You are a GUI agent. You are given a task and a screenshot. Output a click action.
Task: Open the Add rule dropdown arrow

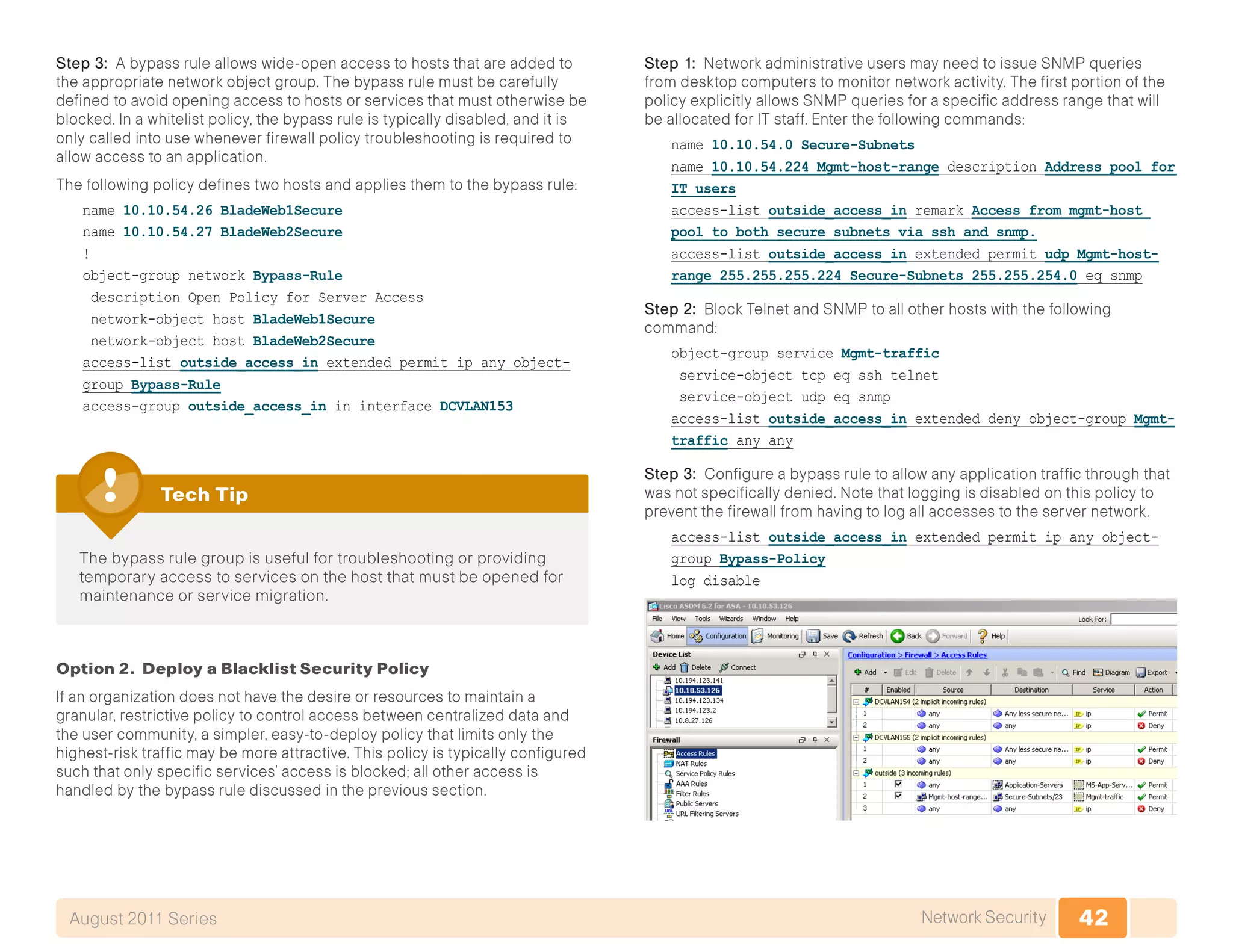(x=885, y=672)
